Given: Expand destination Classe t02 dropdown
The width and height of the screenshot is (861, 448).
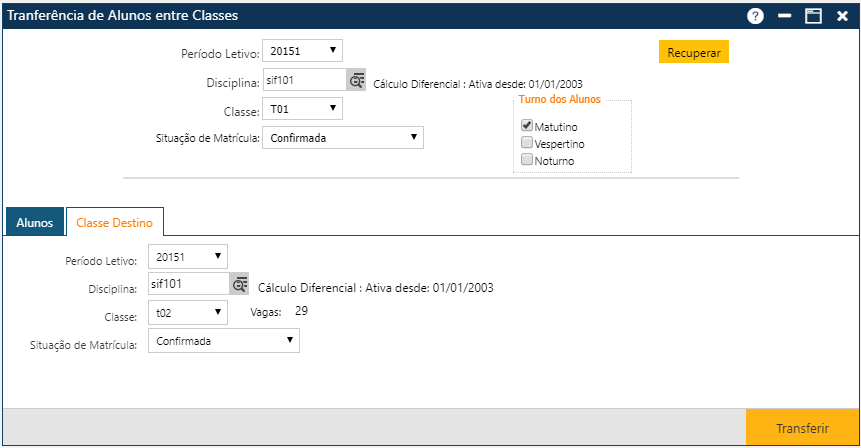Looking at the screenshot, I should [188, 313].
